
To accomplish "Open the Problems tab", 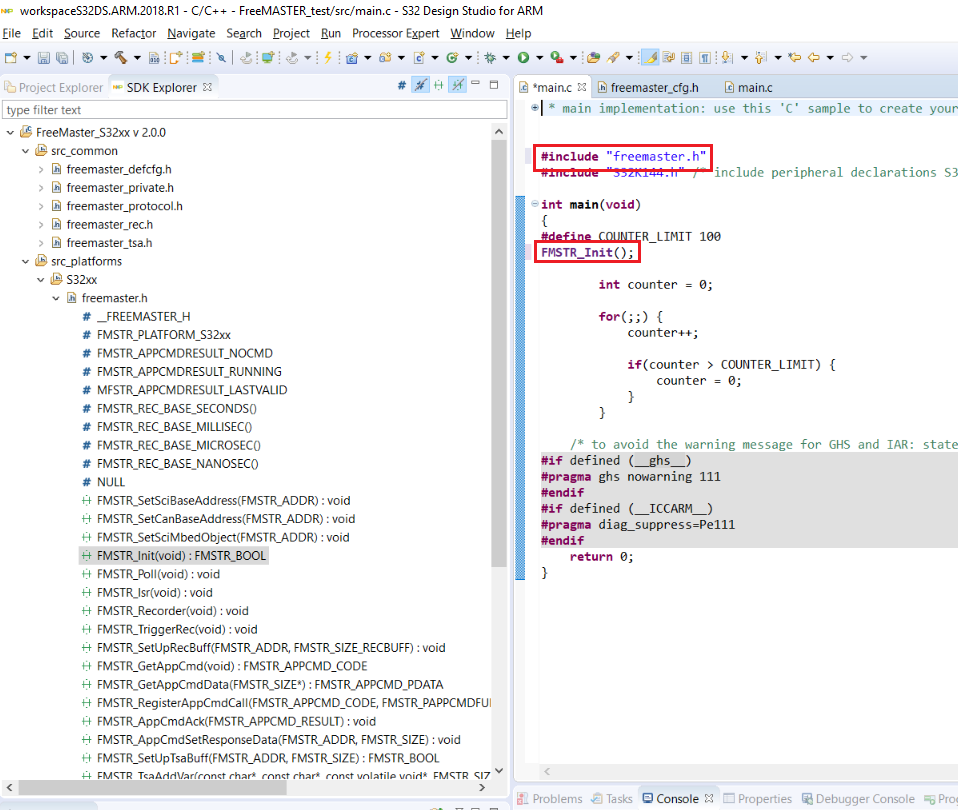I will pos(550,798).
